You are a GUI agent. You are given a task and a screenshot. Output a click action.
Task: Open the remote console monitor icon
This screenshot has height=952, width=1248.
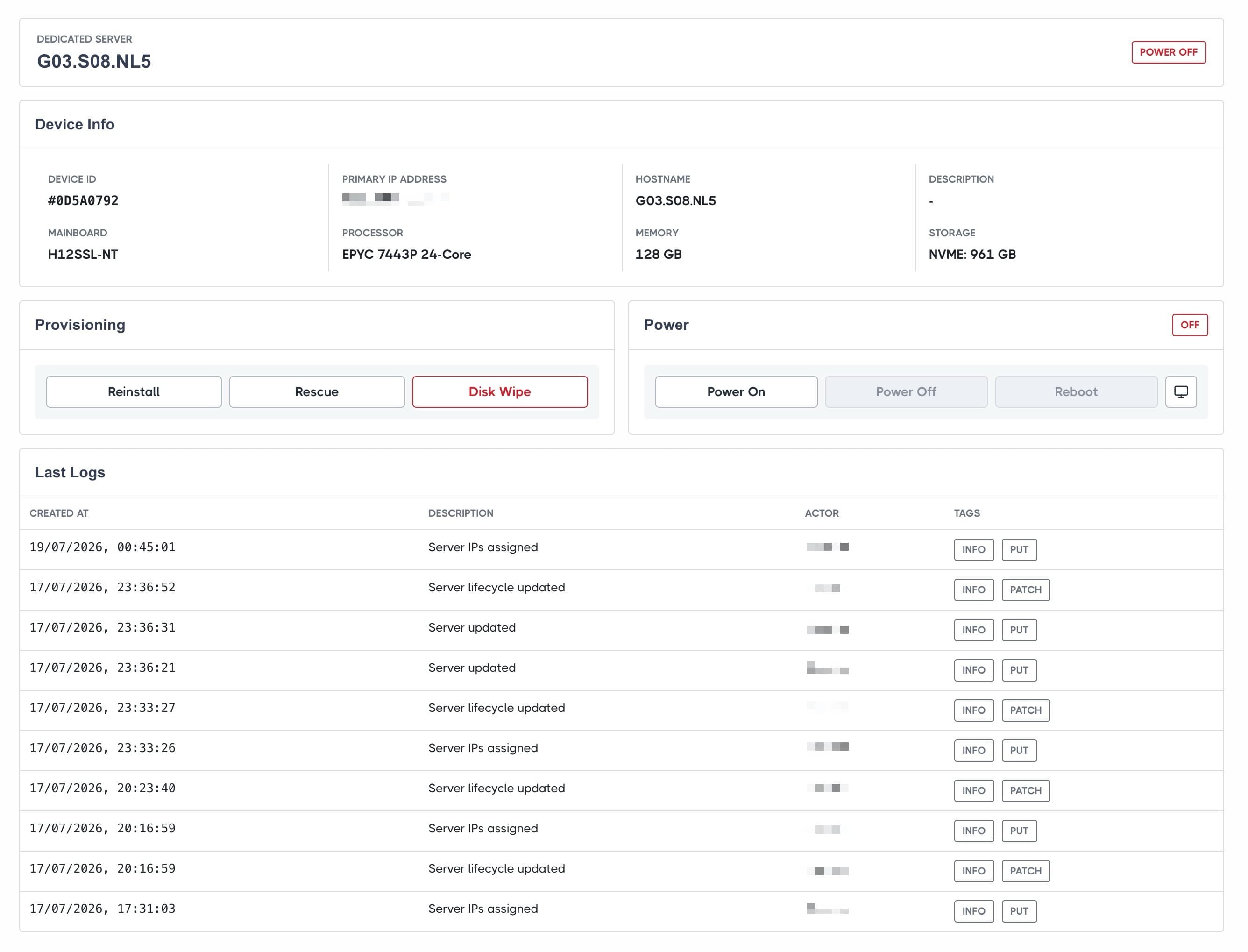(x=1181, y=391)
